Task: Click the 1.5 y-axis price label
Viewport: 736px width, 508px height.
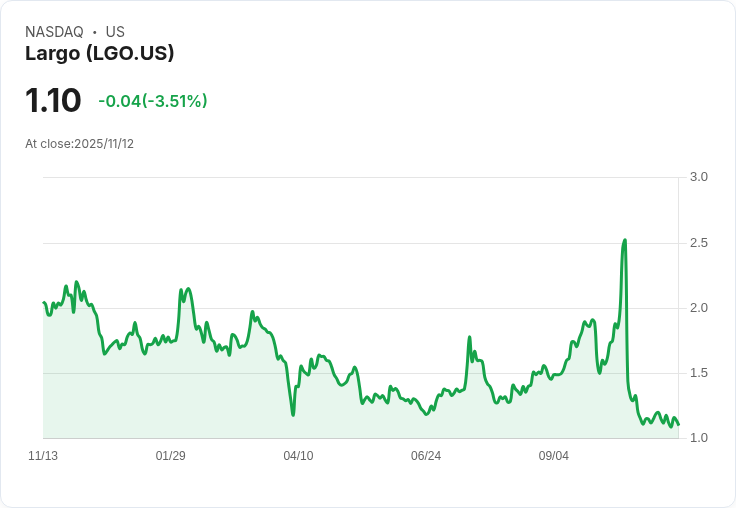Action: point(699,373)
